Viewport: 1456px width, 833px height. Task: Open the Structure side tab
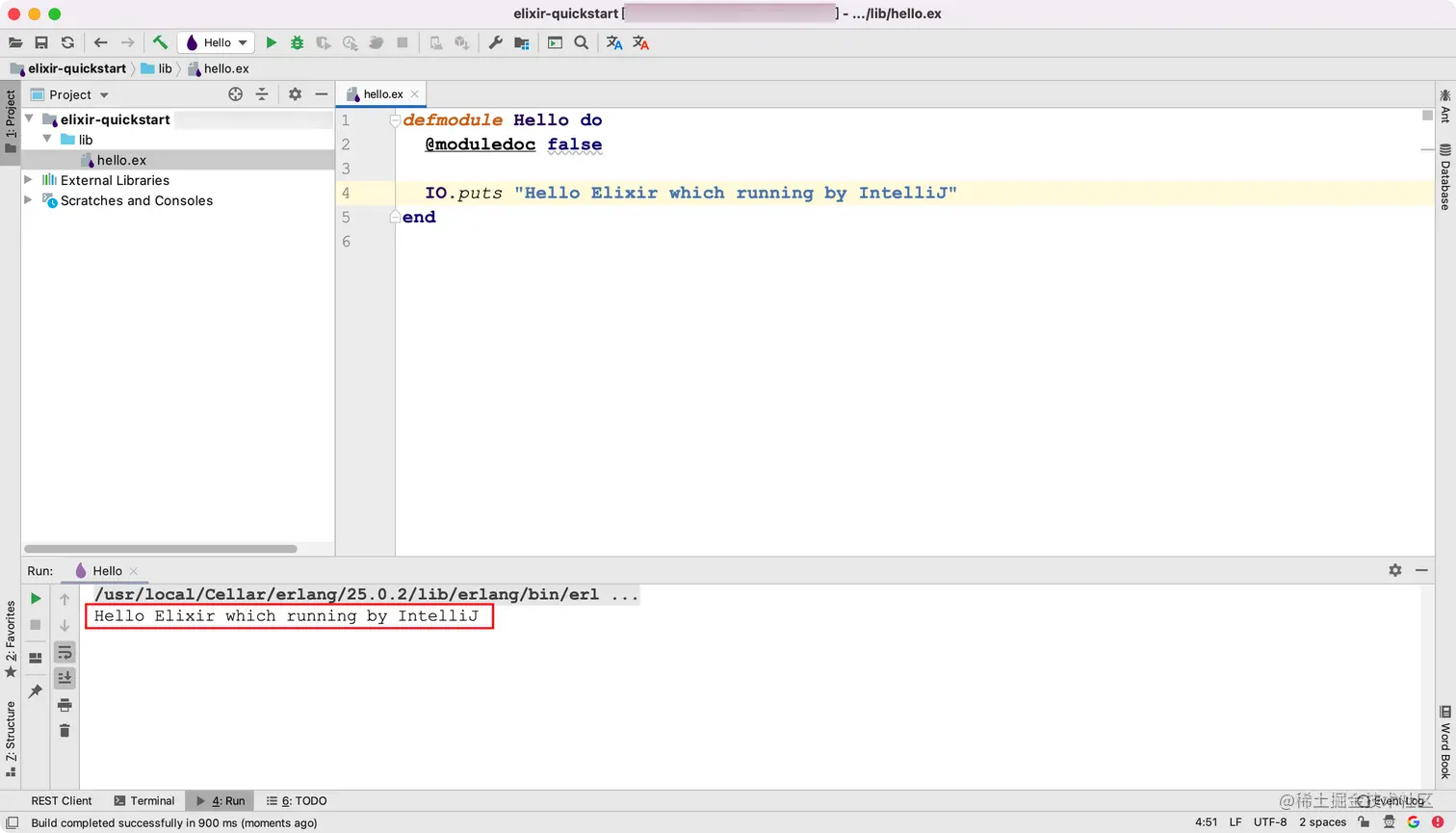(11, 739)
